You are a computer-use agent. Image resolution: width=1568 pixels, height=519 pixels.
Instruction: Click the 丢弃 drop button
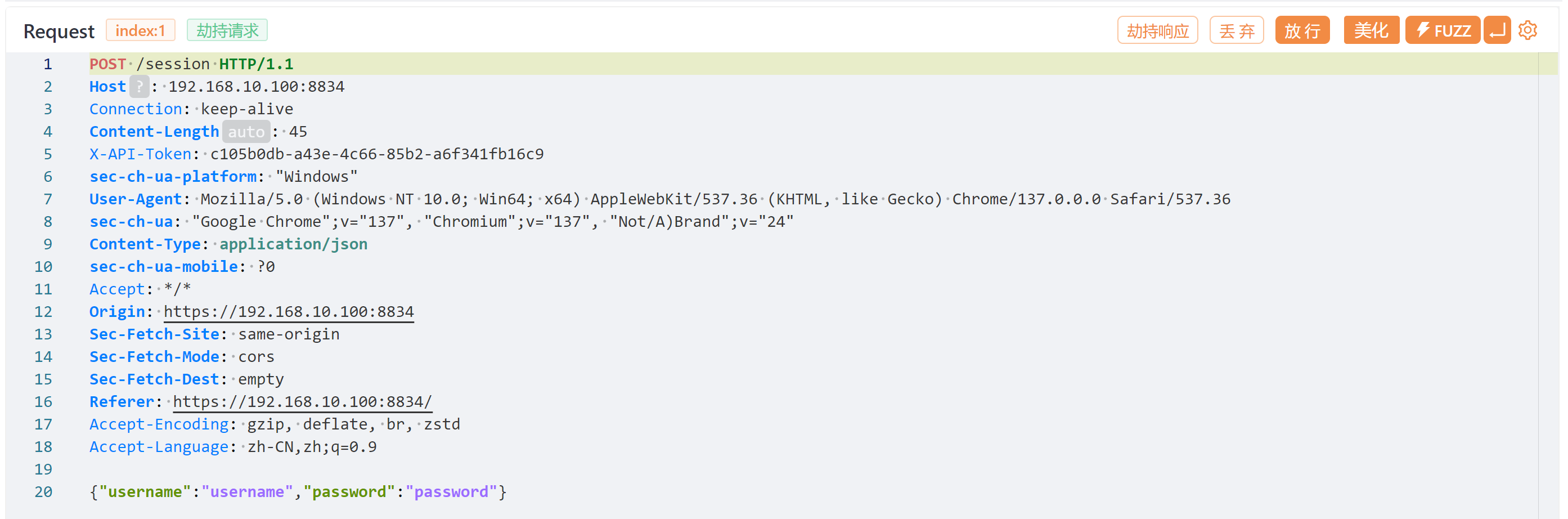click(1236, 30)
